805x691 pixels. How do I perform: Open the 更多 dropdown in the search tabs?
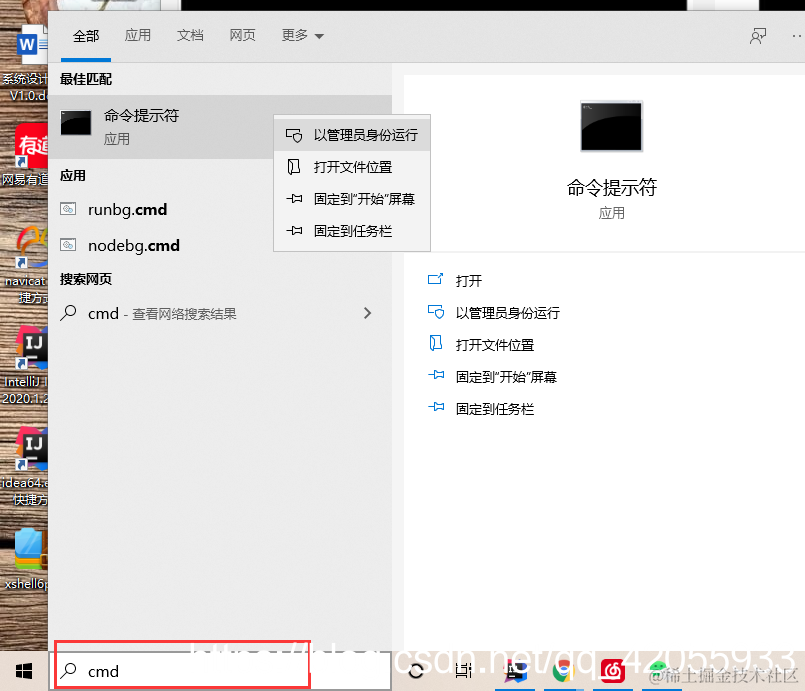point(295,34)
